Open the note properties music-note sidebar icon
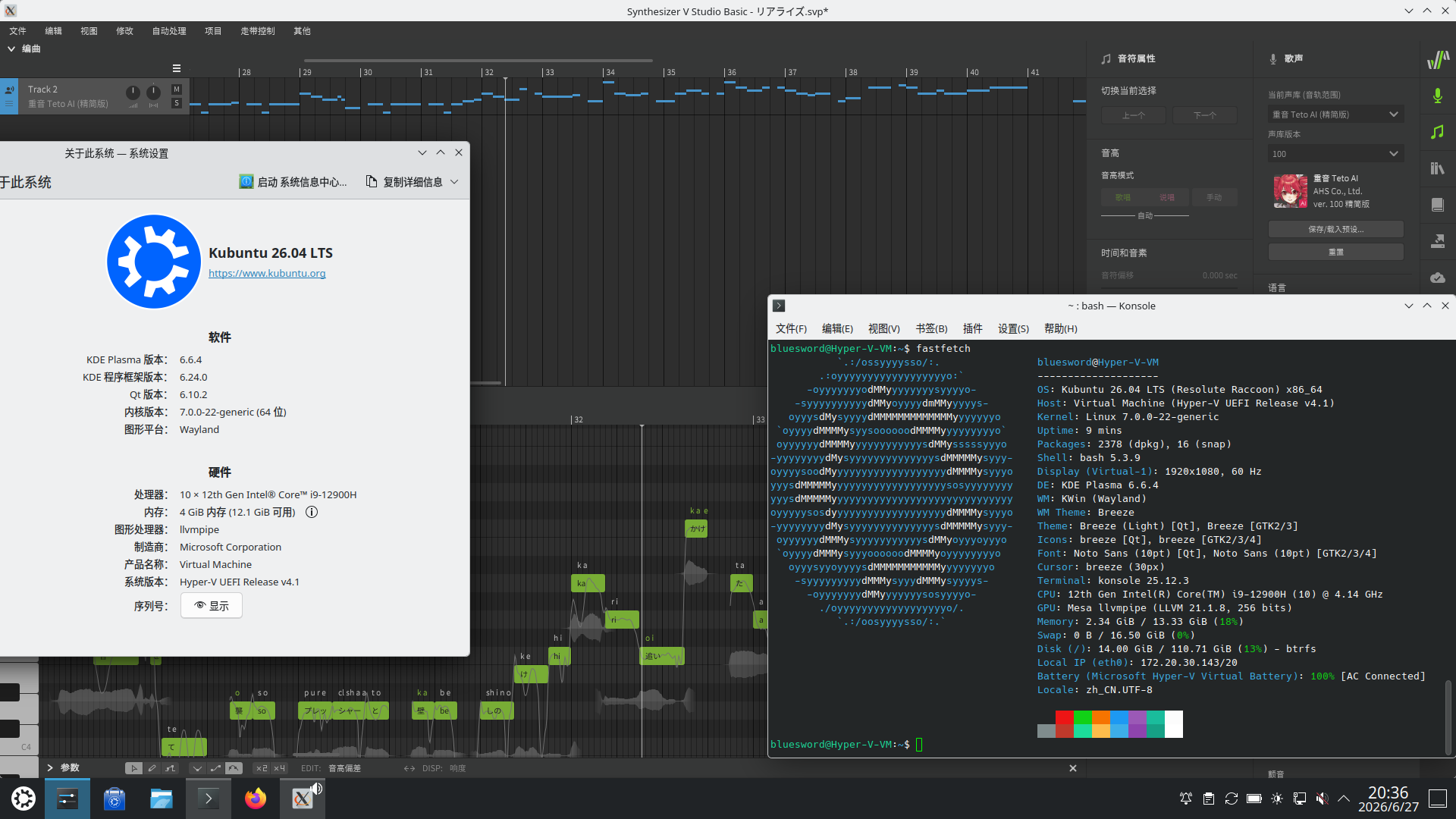1456x819 pixels. pos(1437,132)
